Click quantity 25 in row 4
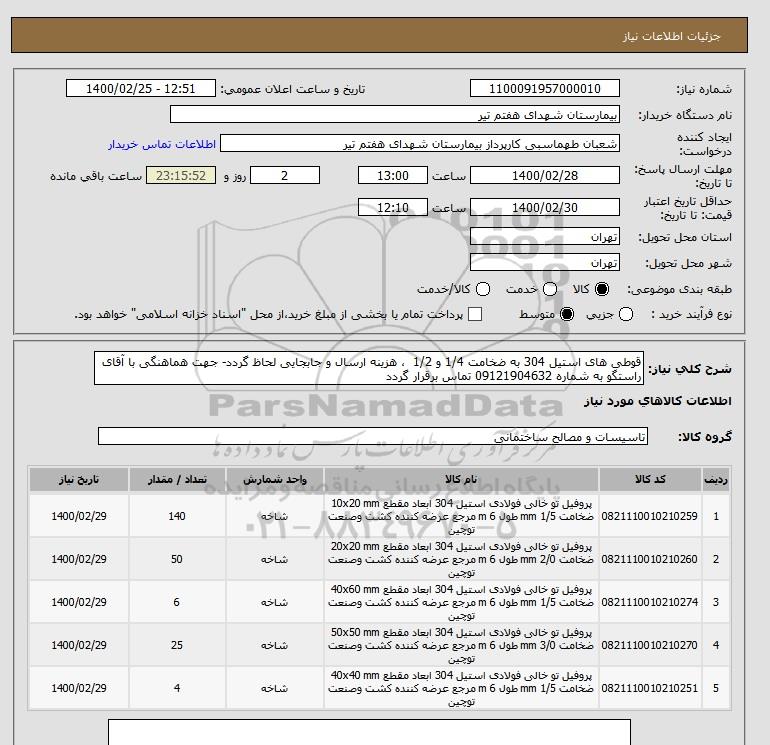This screenshot has width=770, height=745. tap(177, 645)
